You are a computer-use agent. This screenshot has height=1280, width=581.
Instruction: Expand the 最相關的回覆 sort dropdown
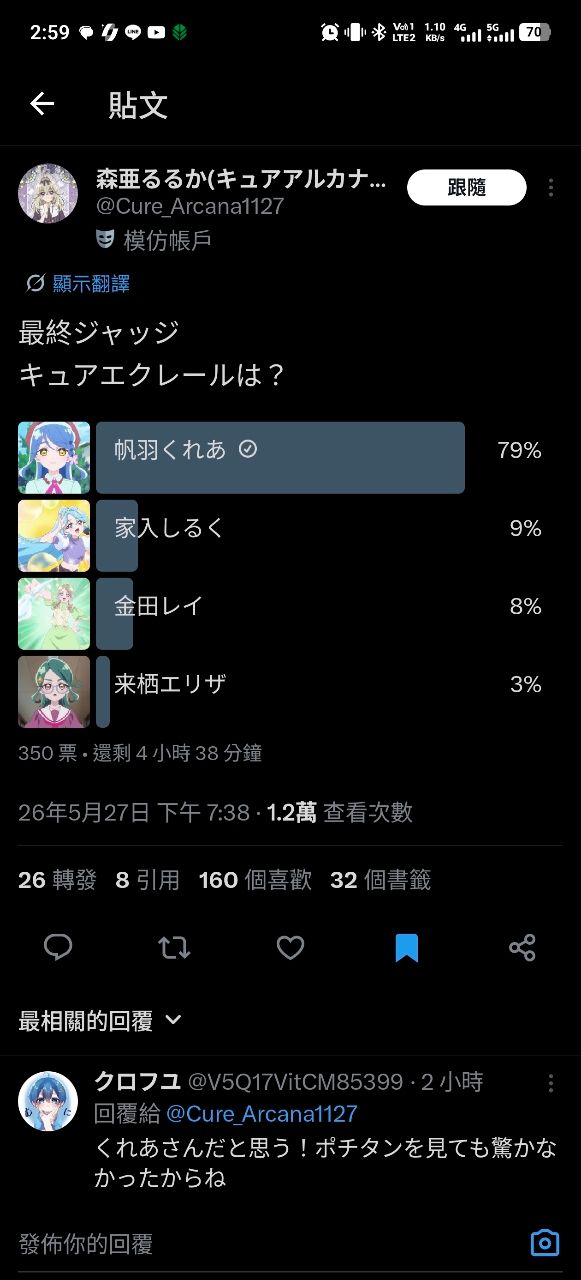(x=100, y=1020)
